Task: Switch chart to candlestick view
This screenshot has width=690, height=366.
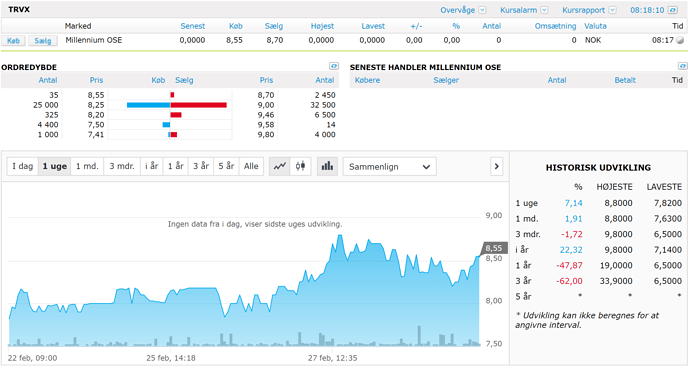Action: point(301,166)
